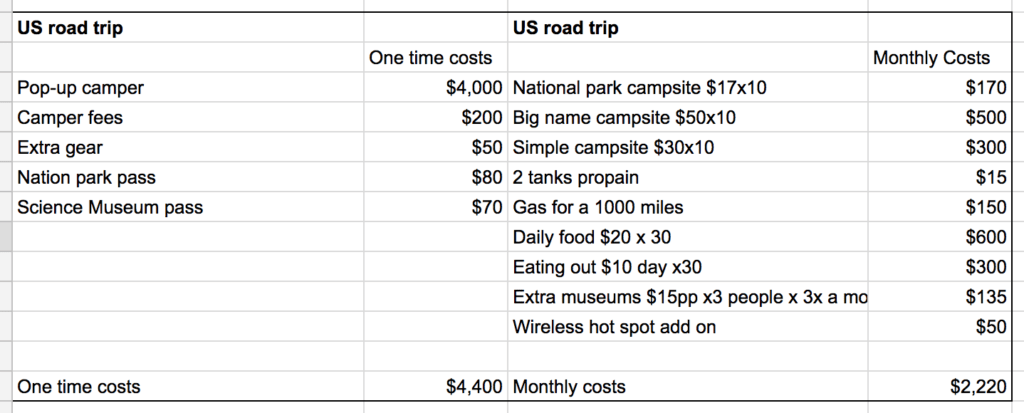
Task: Select the National park campsite $17x10 cell
Action: coord(639,88)
